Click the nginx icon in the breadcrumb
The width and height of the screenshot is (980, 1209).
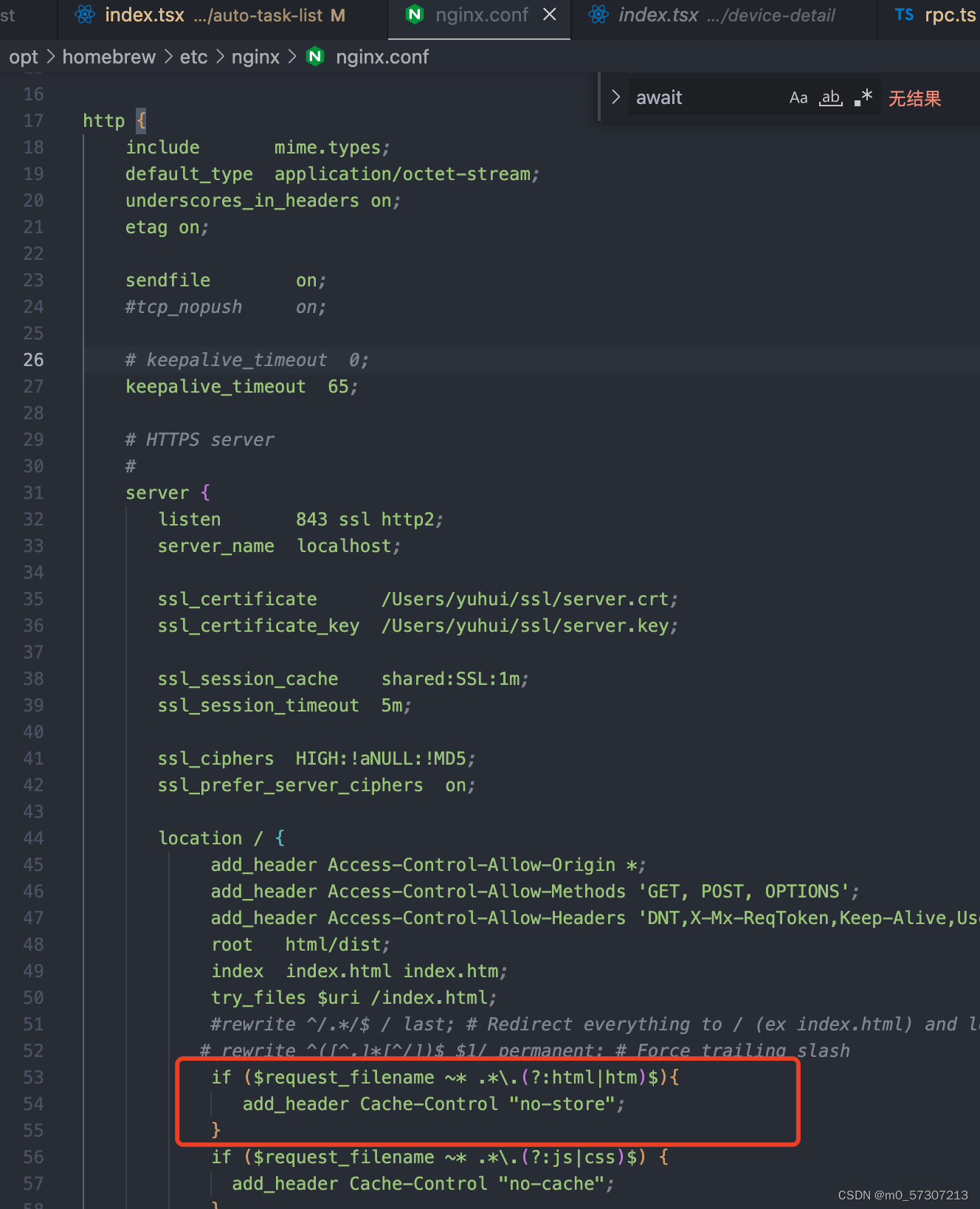[x=315, y=56]
